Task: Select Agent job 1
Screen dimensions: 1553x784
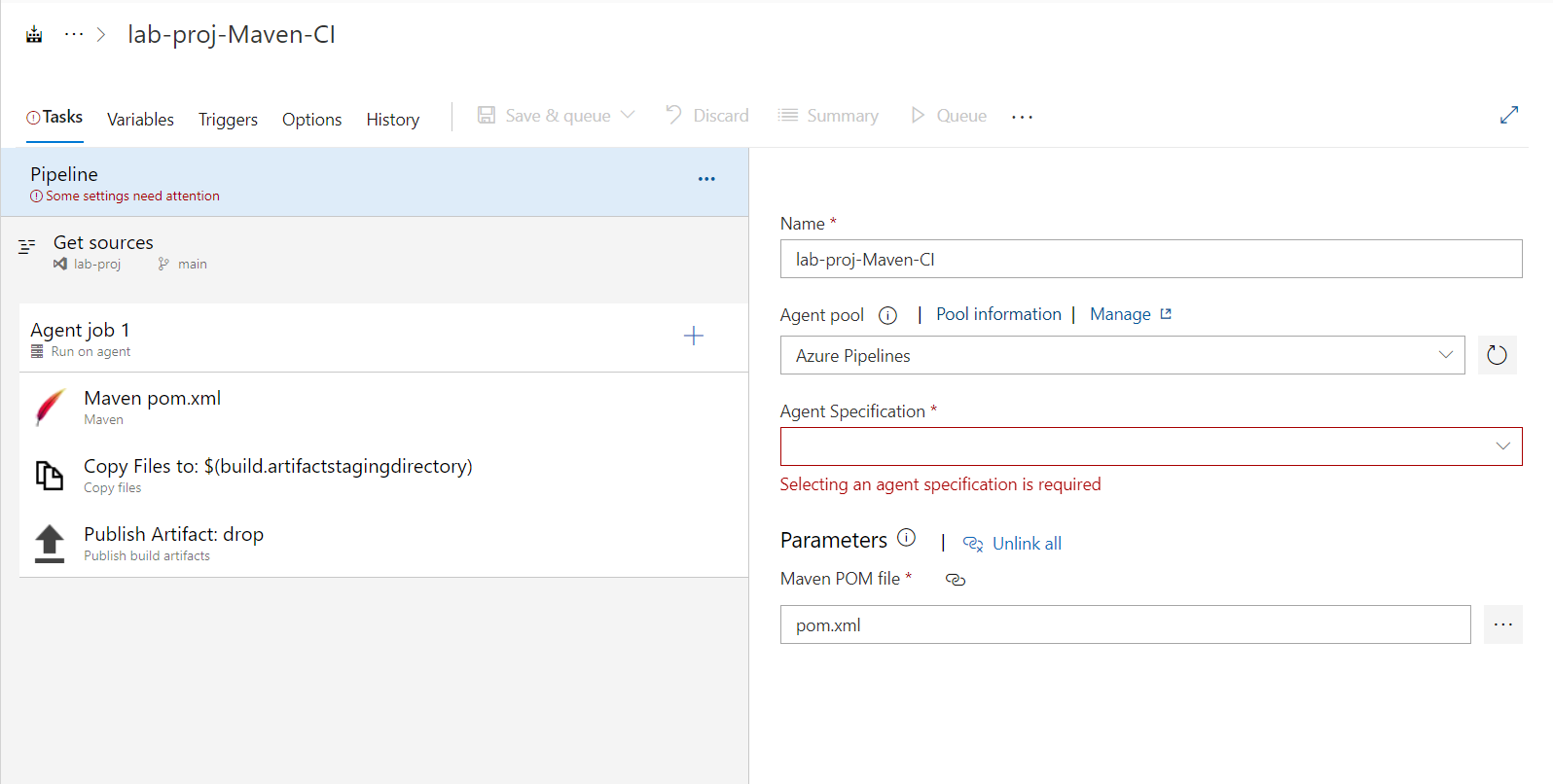Action: pyautogui.click(x=384, y=338)
